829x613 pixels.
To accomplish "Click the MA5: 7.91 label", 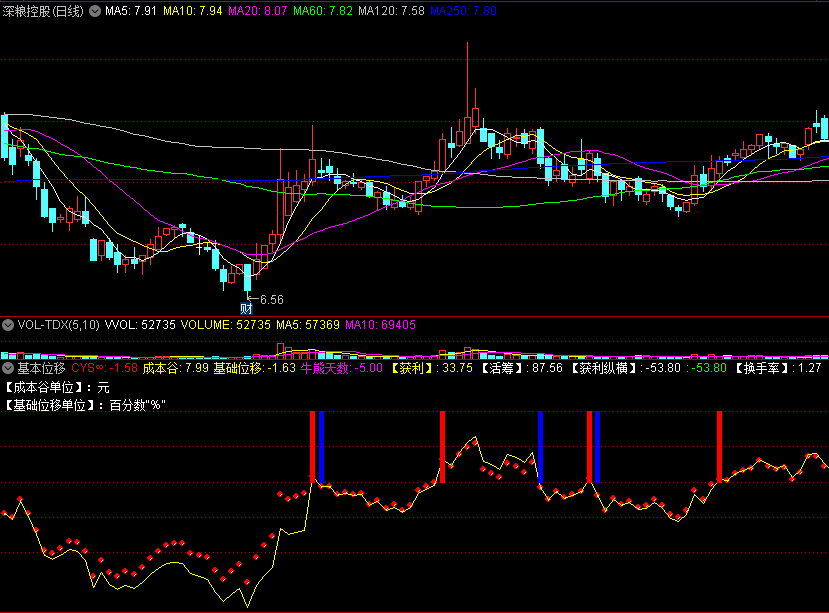I will 131,11.
